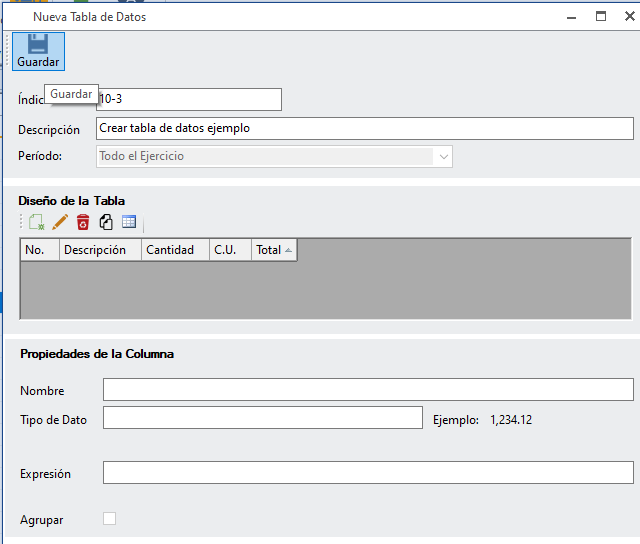Image resolution: width=640 pixels, height=544 pixels.
Task: Maximize the Nueva Tabla de Datos window
Action: [601, 16]
